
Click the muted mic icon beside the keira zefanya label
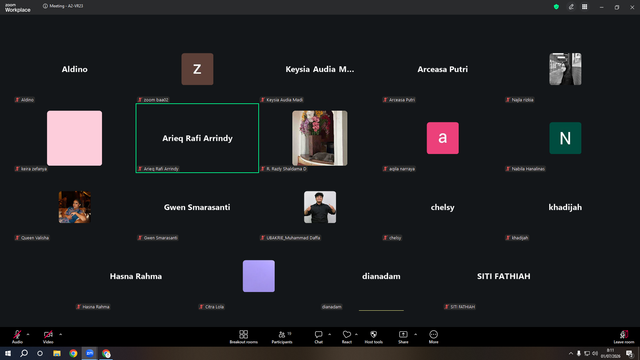tap(18, 169)
